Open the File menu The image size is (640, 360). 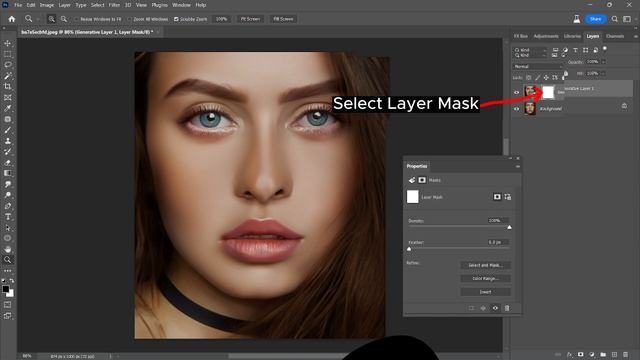click(x=18, y=5)
